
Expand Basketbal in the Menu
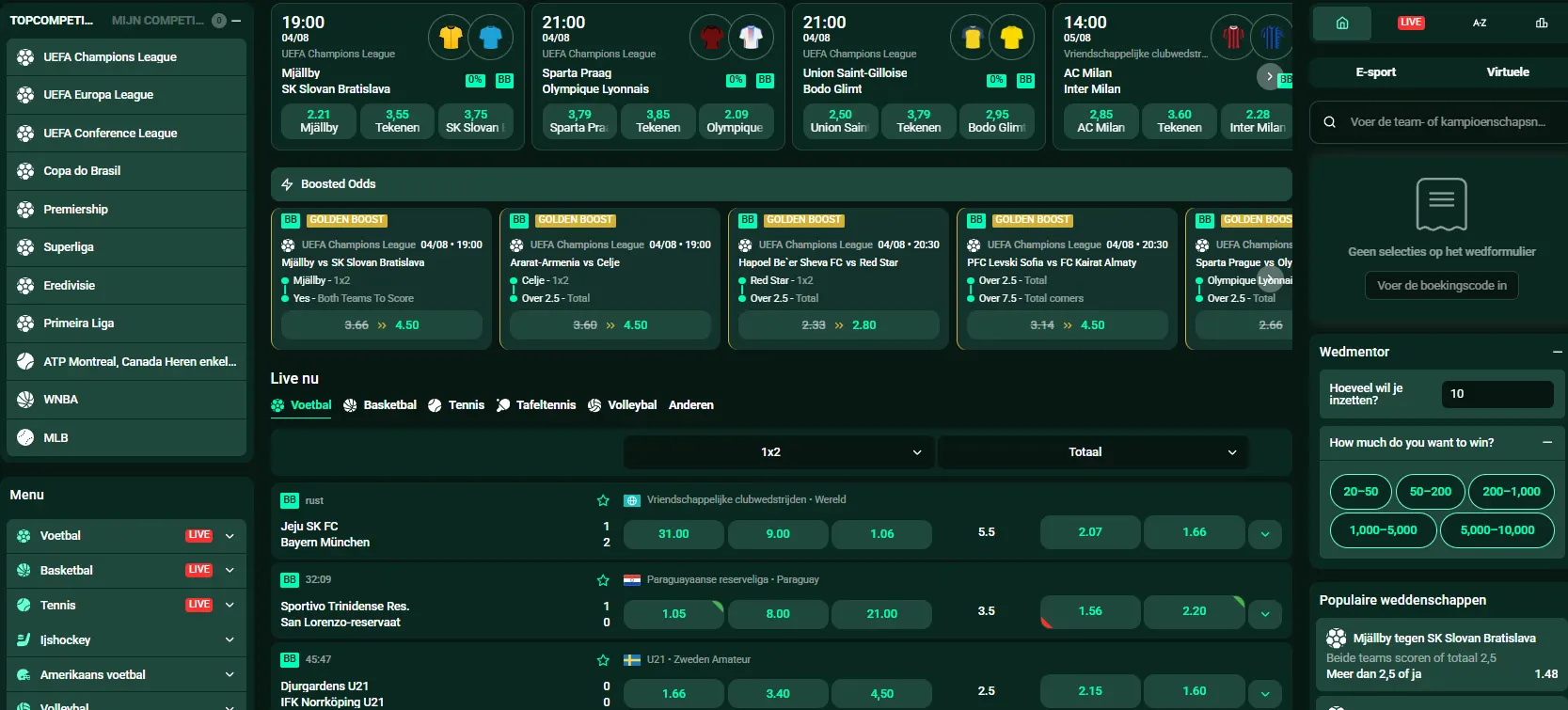pyautogui.click(x=230, y=571)
